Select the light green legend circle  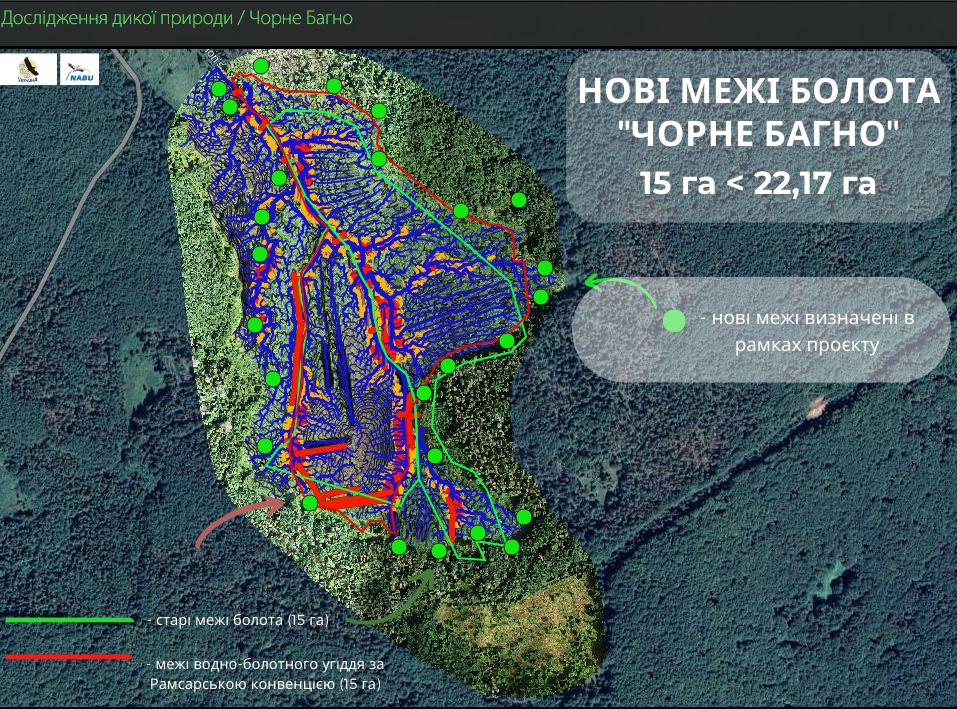[x=675, y=321]
